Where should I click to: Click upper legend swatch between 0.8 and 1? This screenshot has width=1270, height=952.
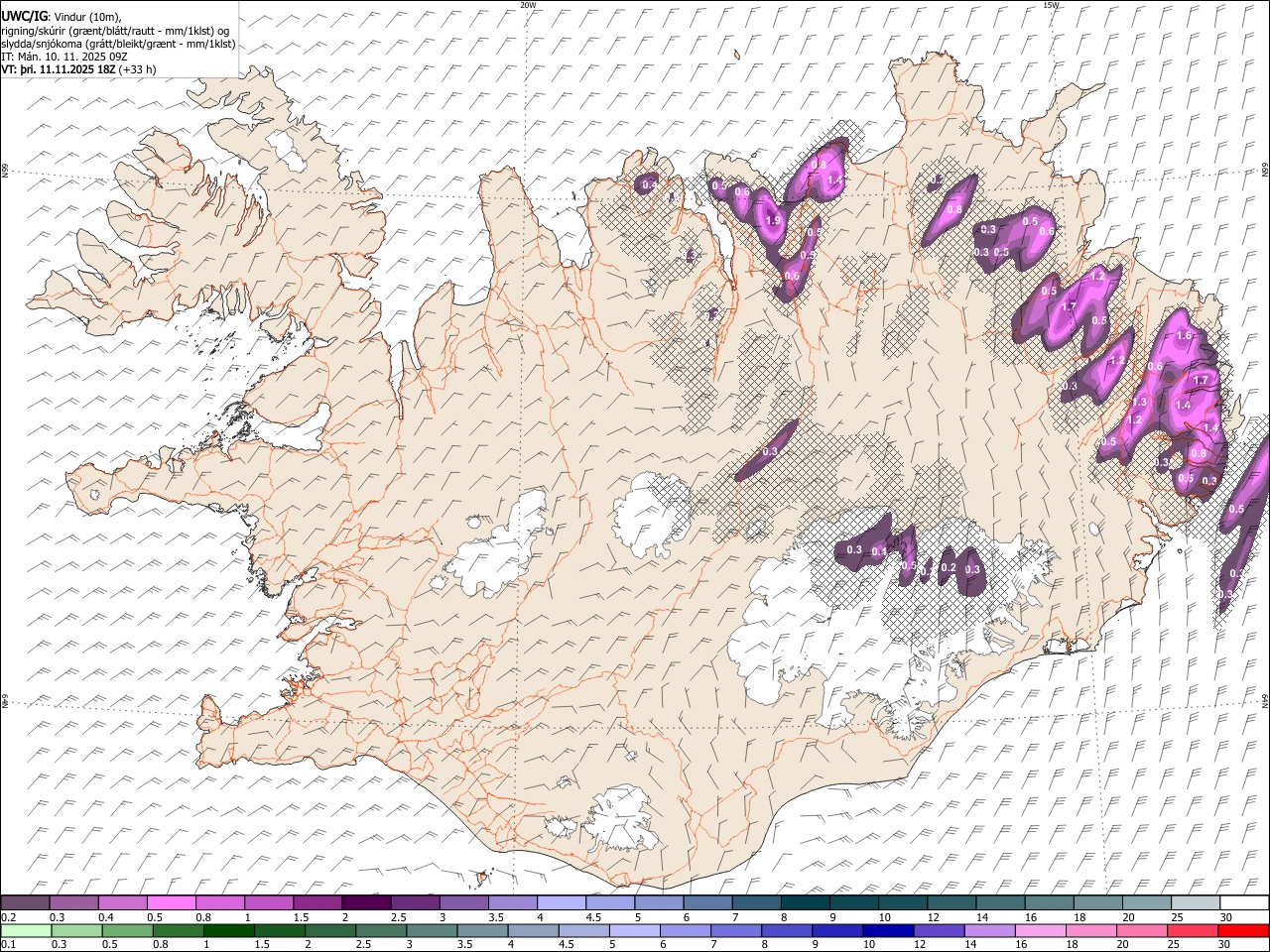click(x=219, y=902)
